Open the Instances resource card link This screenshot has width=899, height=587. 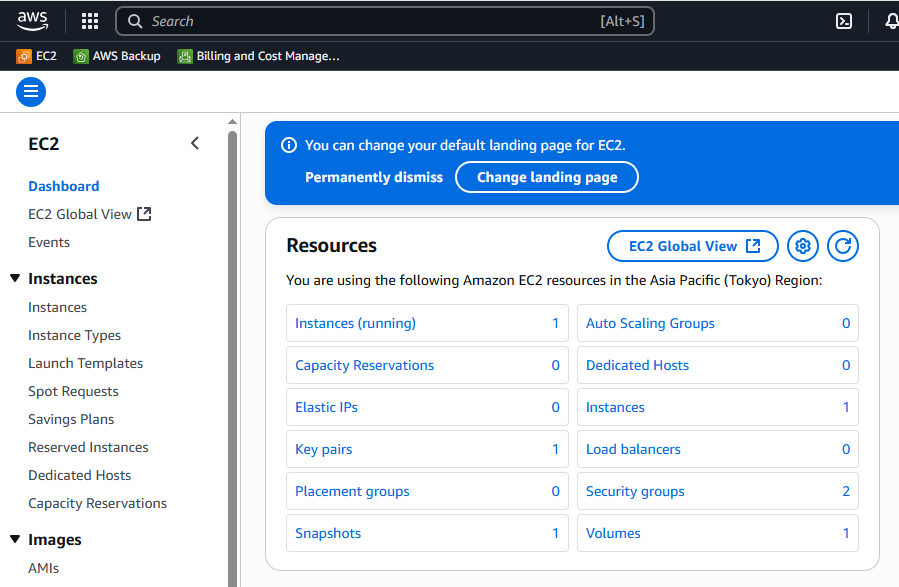point(615,407)
